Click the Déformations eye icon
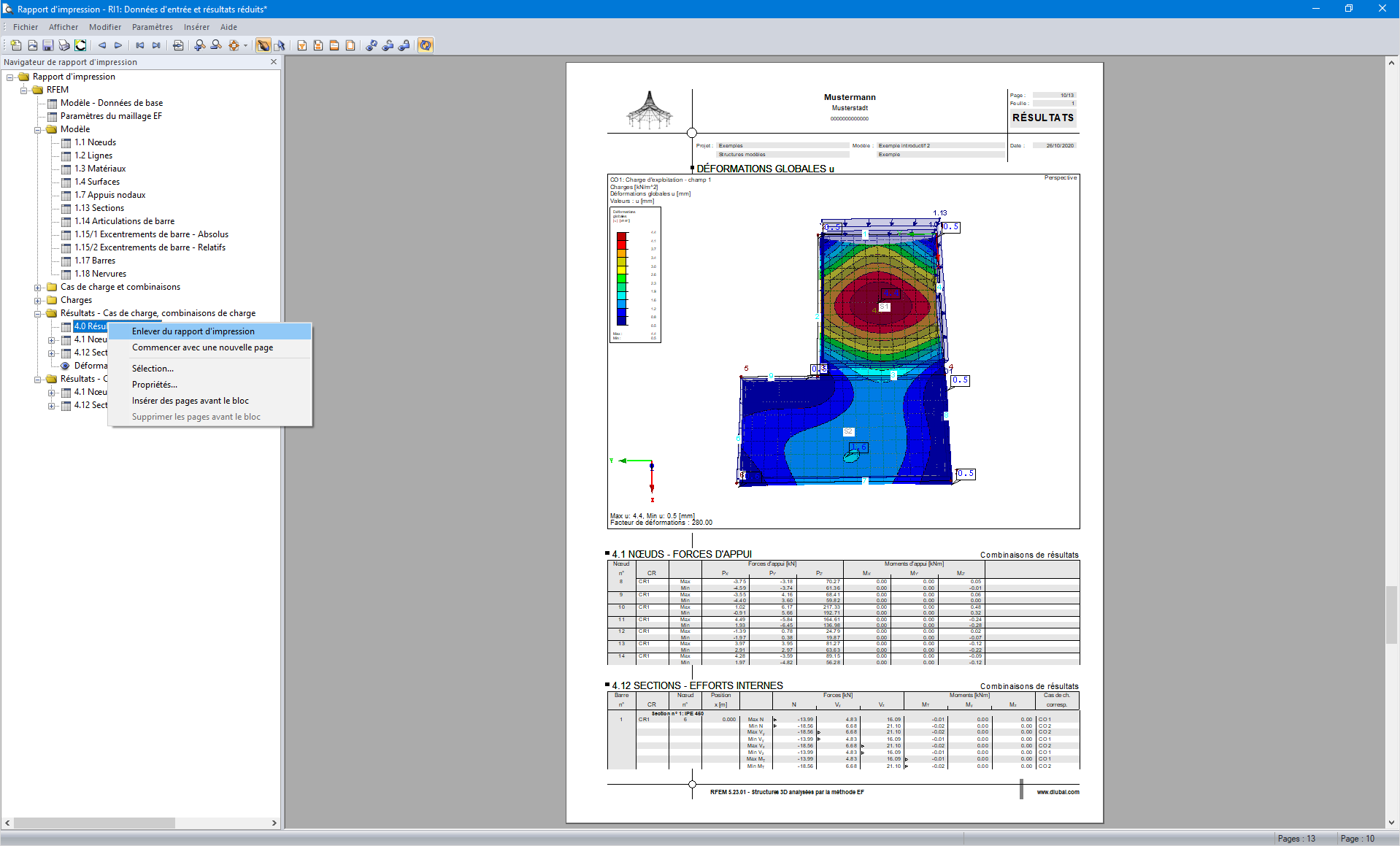 click(x=66, y=366)
